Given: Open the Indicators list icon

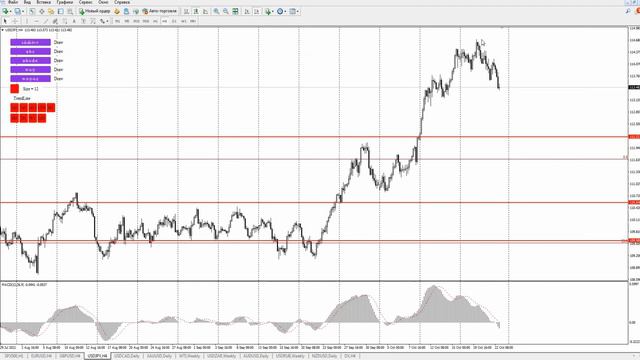Looking at the screenshot, I should click(x=268, y=11).
